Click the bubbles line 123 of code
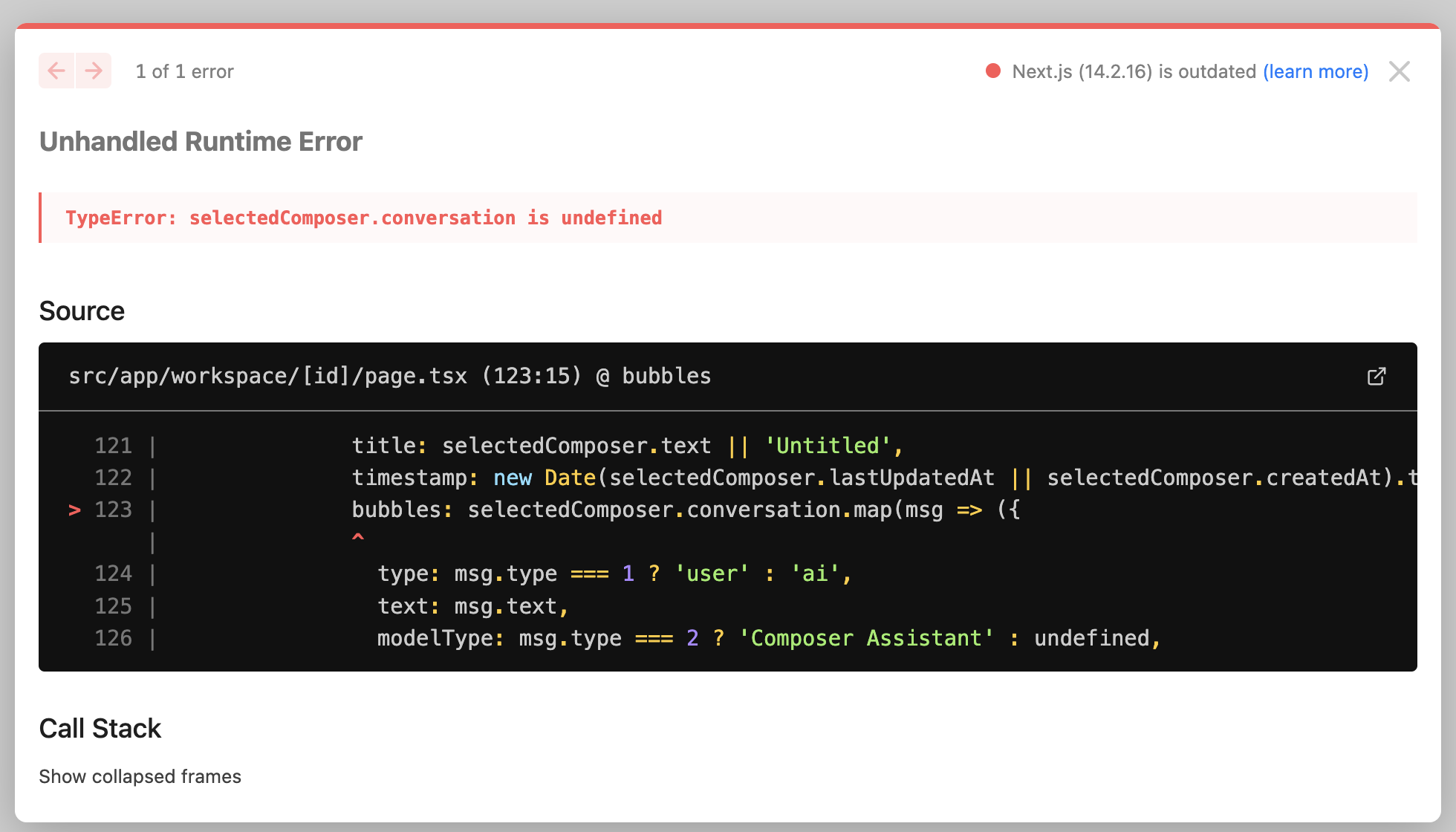 pyautogui.click(x=685, y=510)
